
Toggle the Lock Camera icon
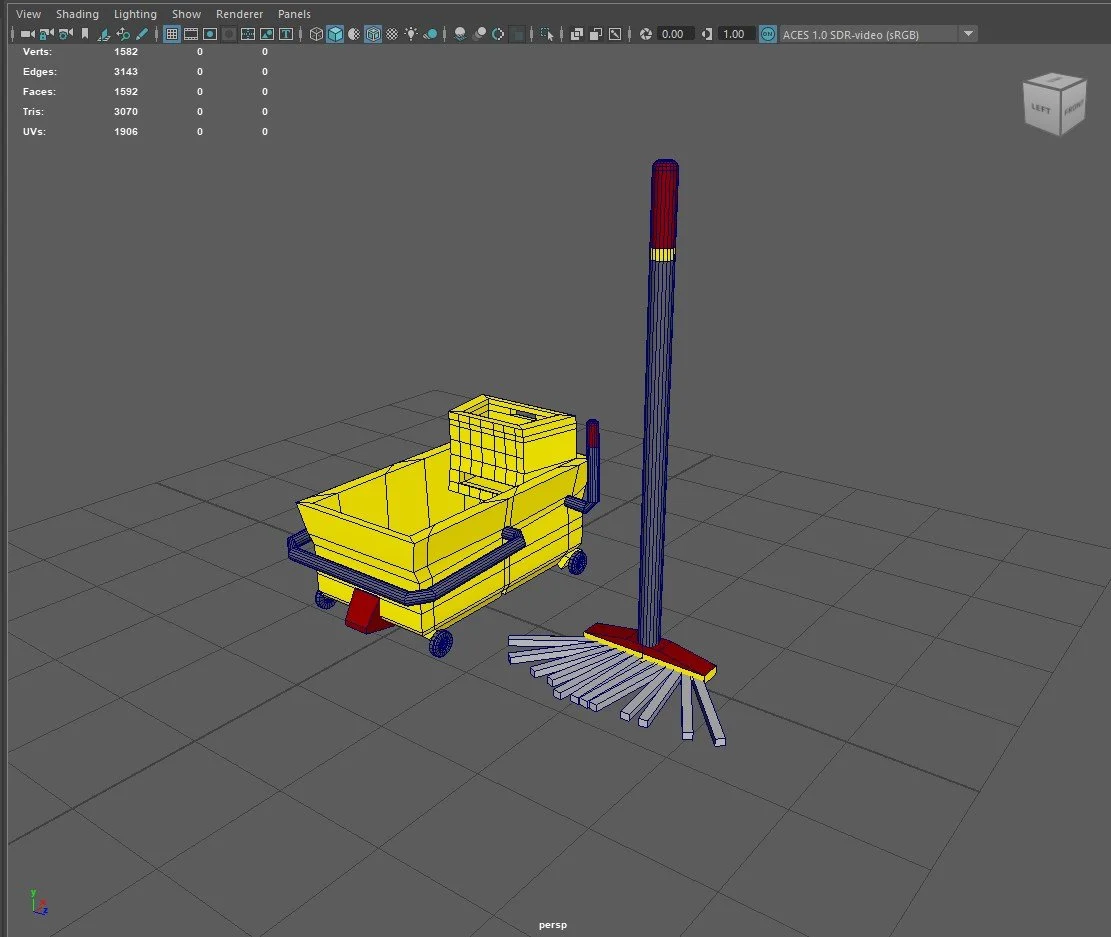[x=47, y=34]
